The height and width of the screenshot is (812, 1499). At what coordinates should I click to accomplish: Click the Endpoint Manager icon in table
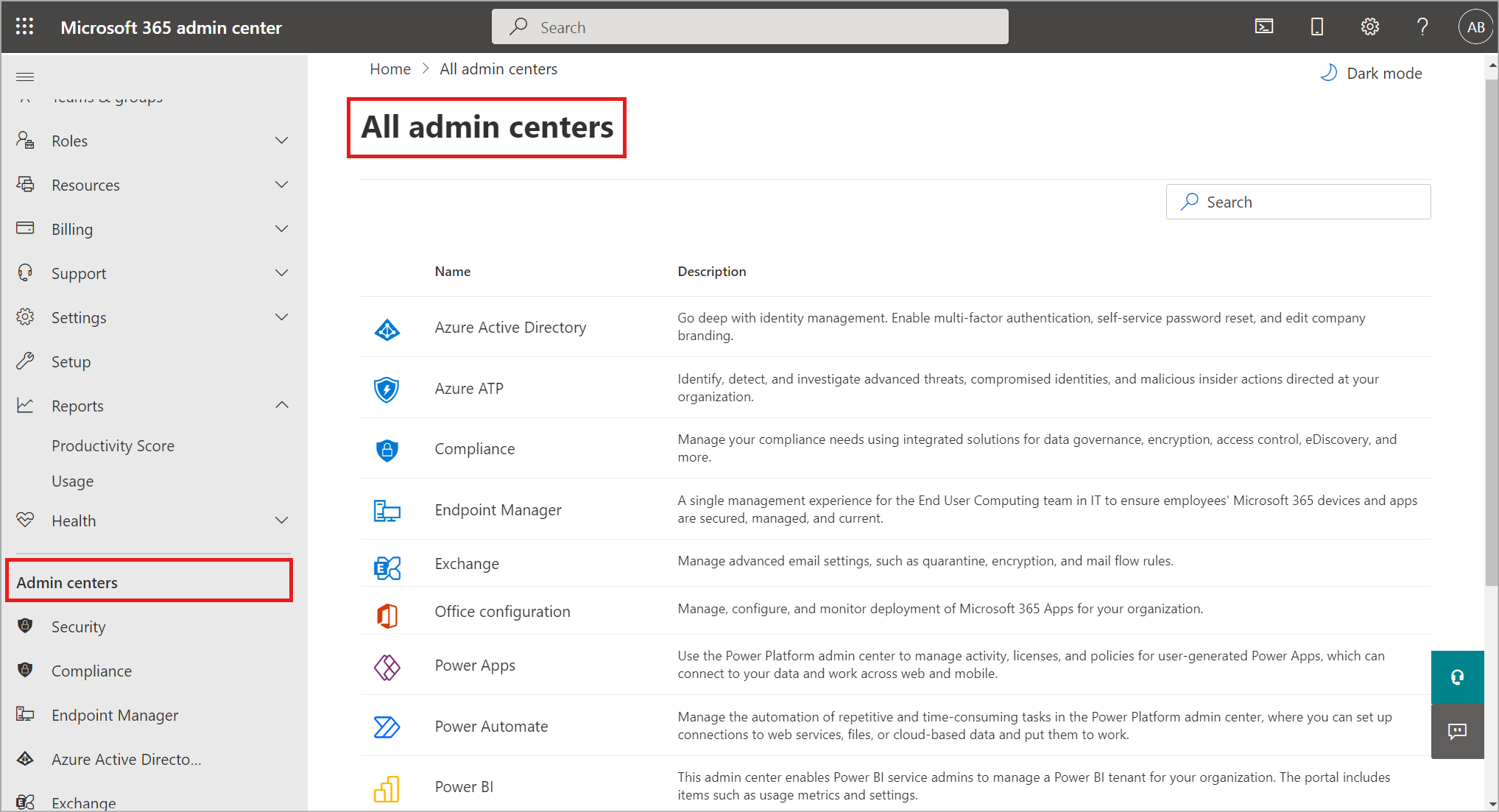[x=387, y=510]
